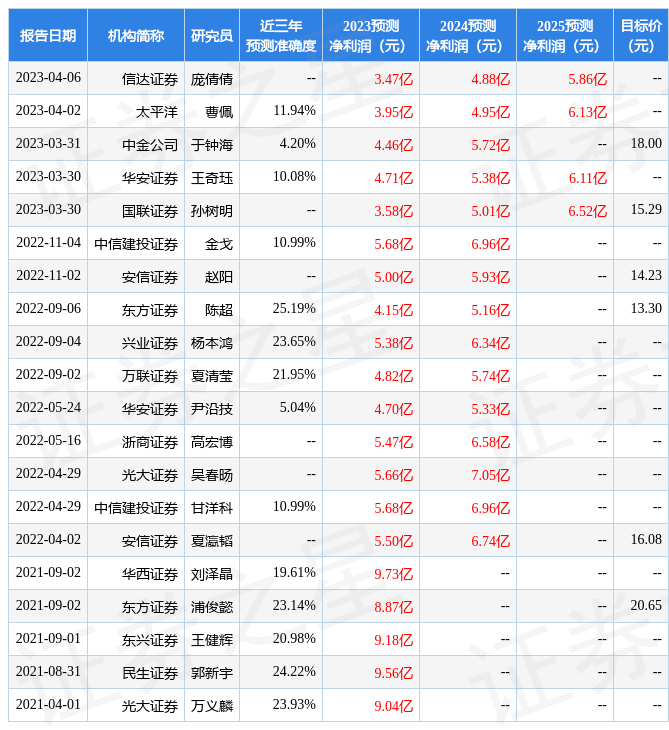Select researcher 于钟海 in the table
This screenshot has width=669, height=730.
click(x=212, y=144)
